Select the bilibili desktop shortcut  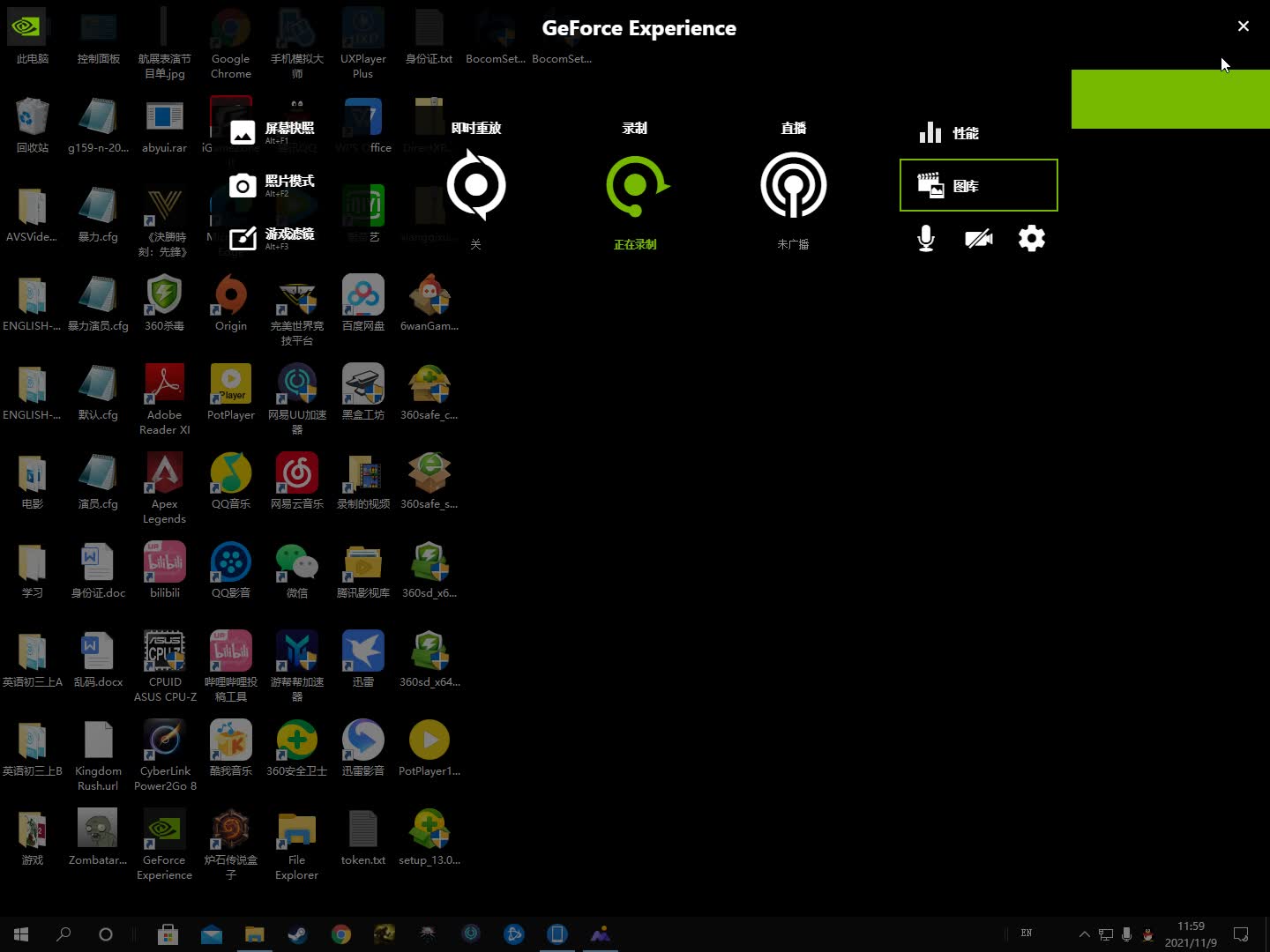click(165, 570)
